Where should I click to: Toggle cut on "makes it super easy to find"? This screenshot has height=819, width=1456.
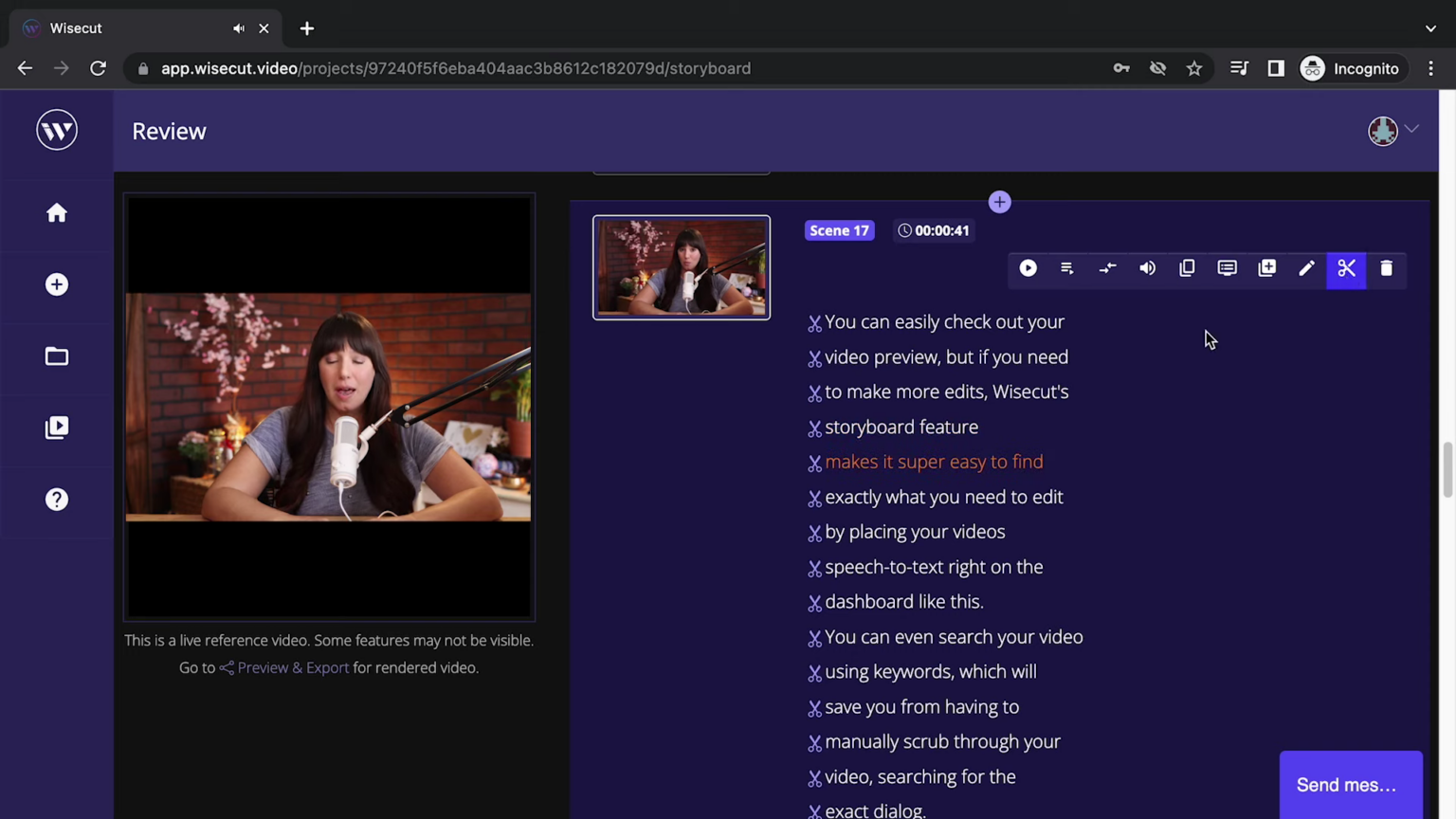814,463
